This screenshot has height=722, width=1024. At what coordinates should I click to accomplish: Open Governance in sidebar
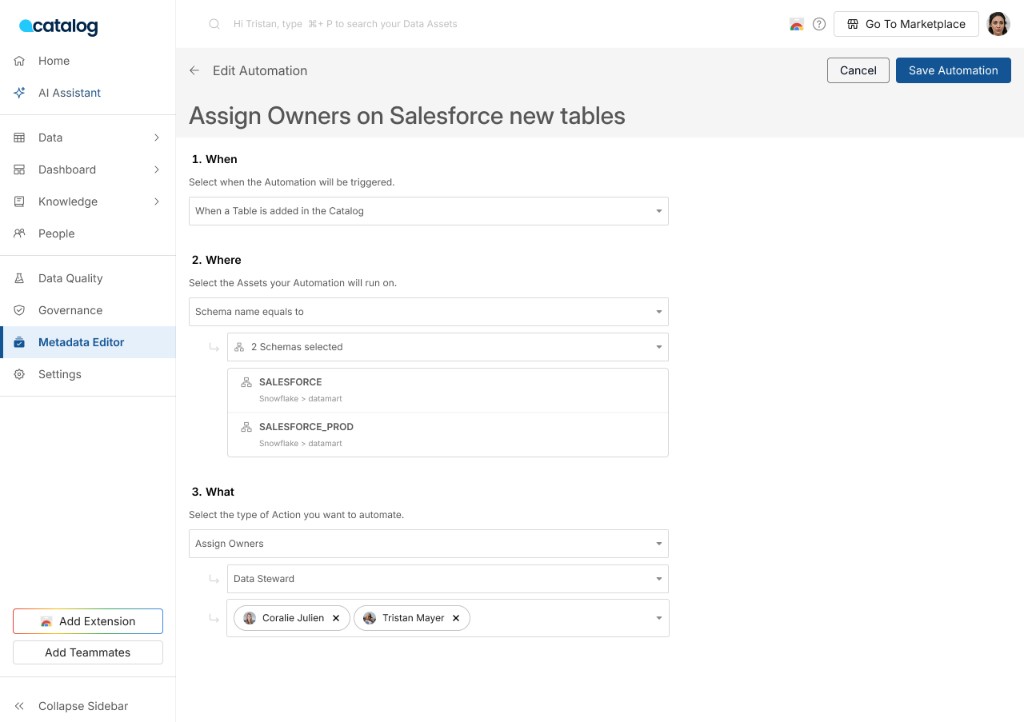point(88,310)
